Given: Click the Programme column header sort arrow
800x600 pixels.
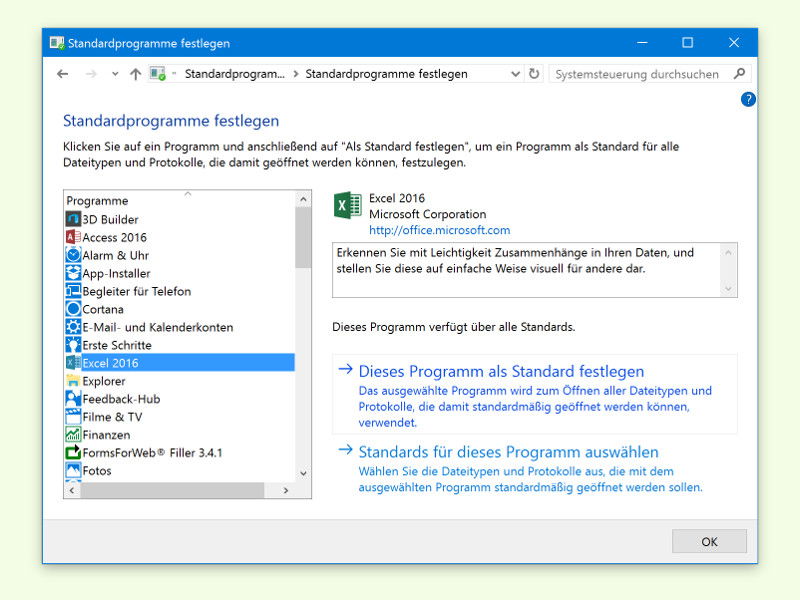Looking at the screenshot, I should click(188, 194).
